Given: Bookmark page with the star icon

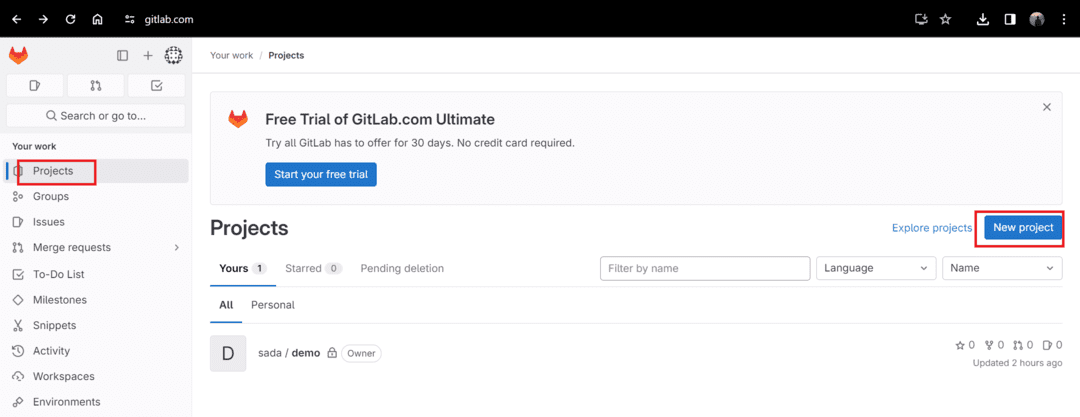Looking at the screenshot, I should pyautogui.click(x=945, y=19).
